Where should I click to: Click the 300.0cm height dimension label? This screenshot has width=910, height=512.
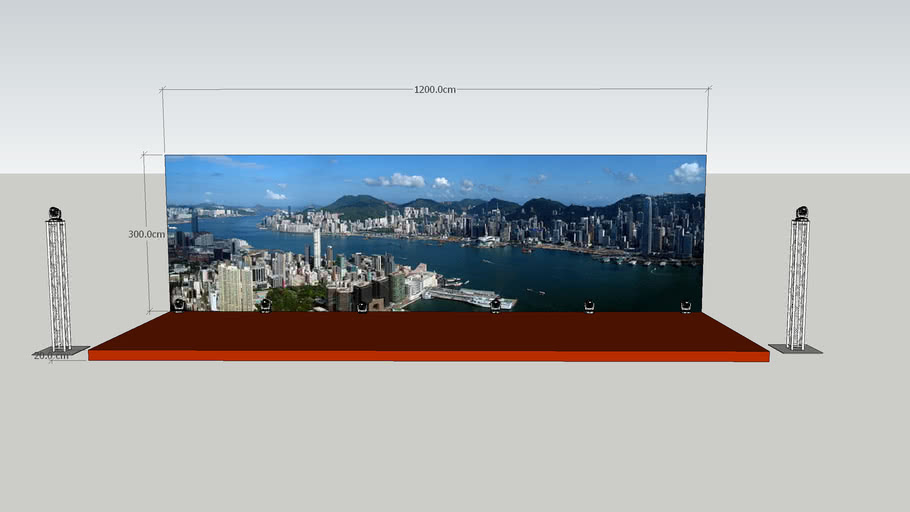point(146,234)
